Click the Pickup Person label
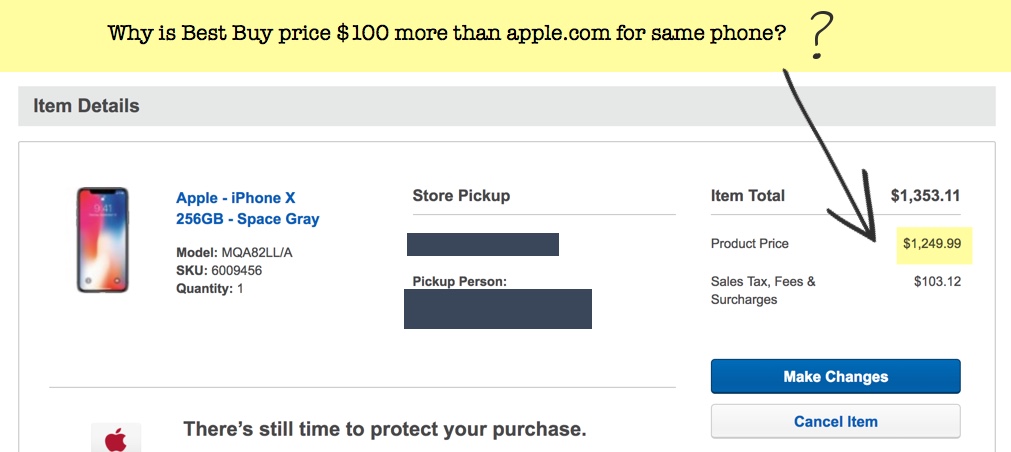This screenshot has width=1011, height=452. [459, 281]
